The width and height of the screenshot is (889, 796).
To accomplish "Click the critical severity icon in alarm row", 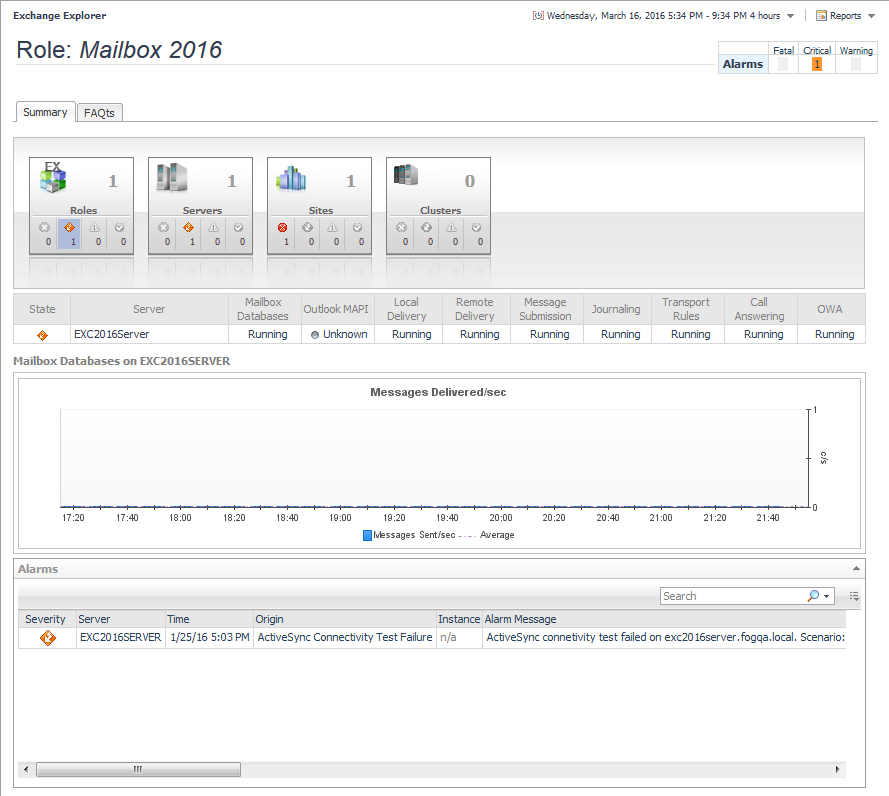I will [47, 638].
